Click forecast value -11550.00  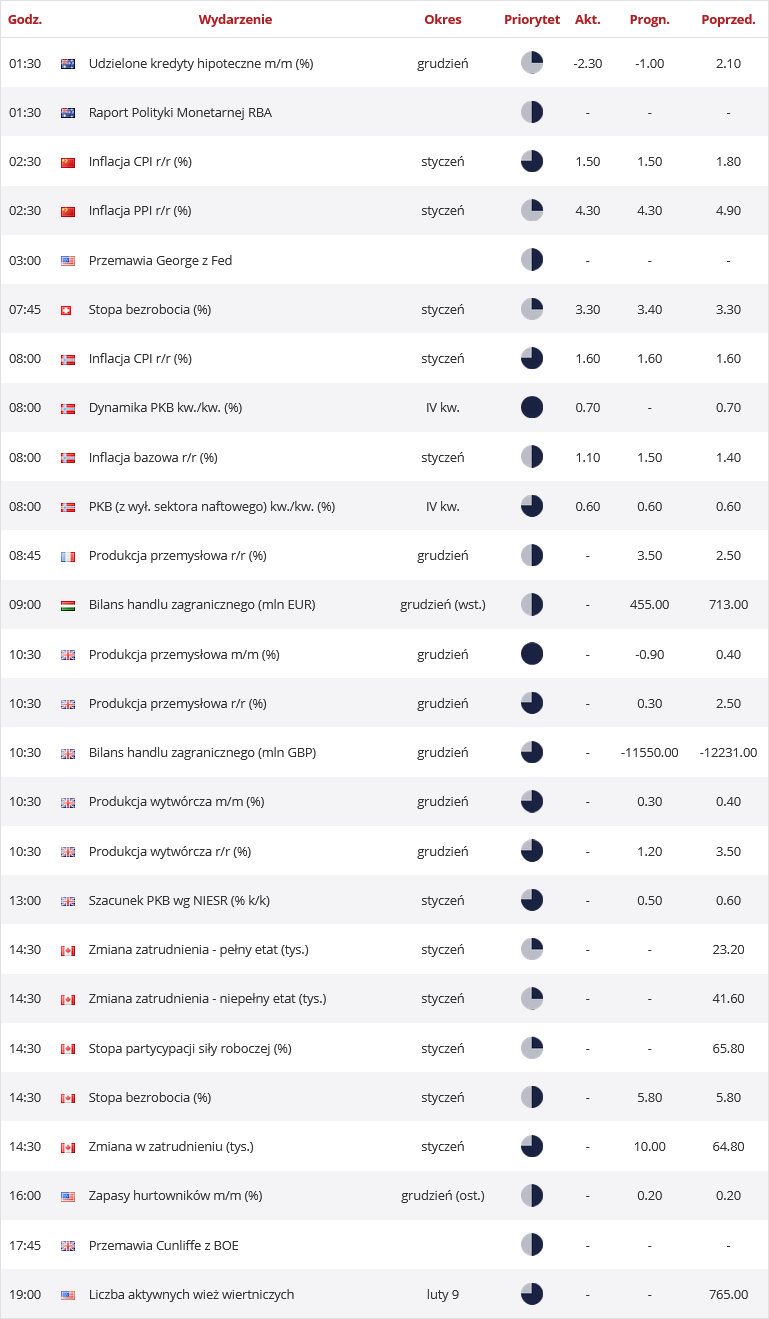(650, 753)
